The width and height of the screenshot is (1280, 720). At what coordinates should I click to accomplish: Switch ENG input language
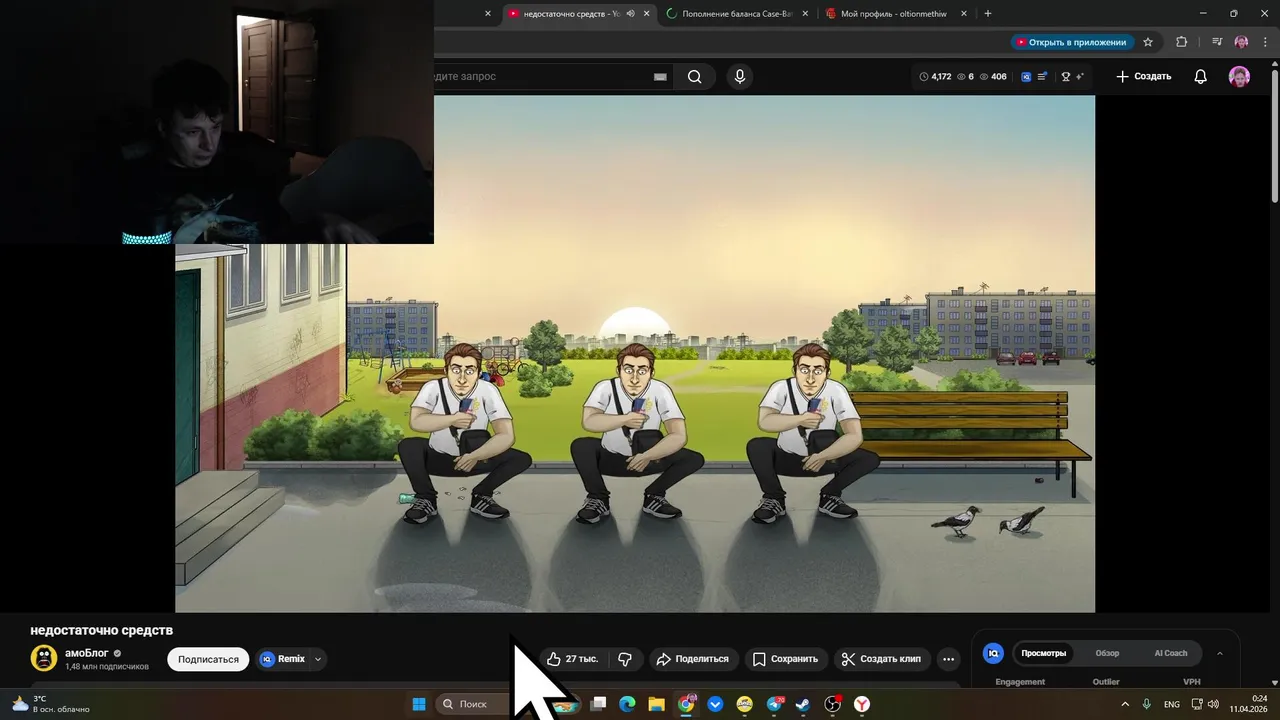[x=1171, y=704]
